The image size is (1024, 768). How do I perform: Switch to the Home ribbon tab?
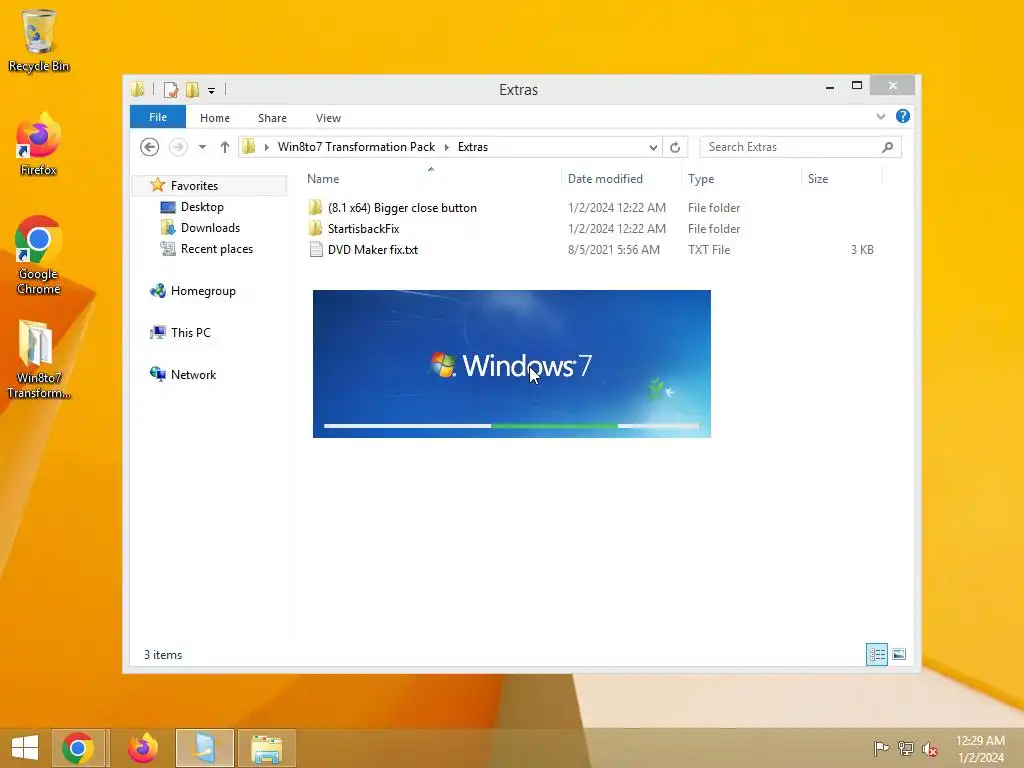215,118
